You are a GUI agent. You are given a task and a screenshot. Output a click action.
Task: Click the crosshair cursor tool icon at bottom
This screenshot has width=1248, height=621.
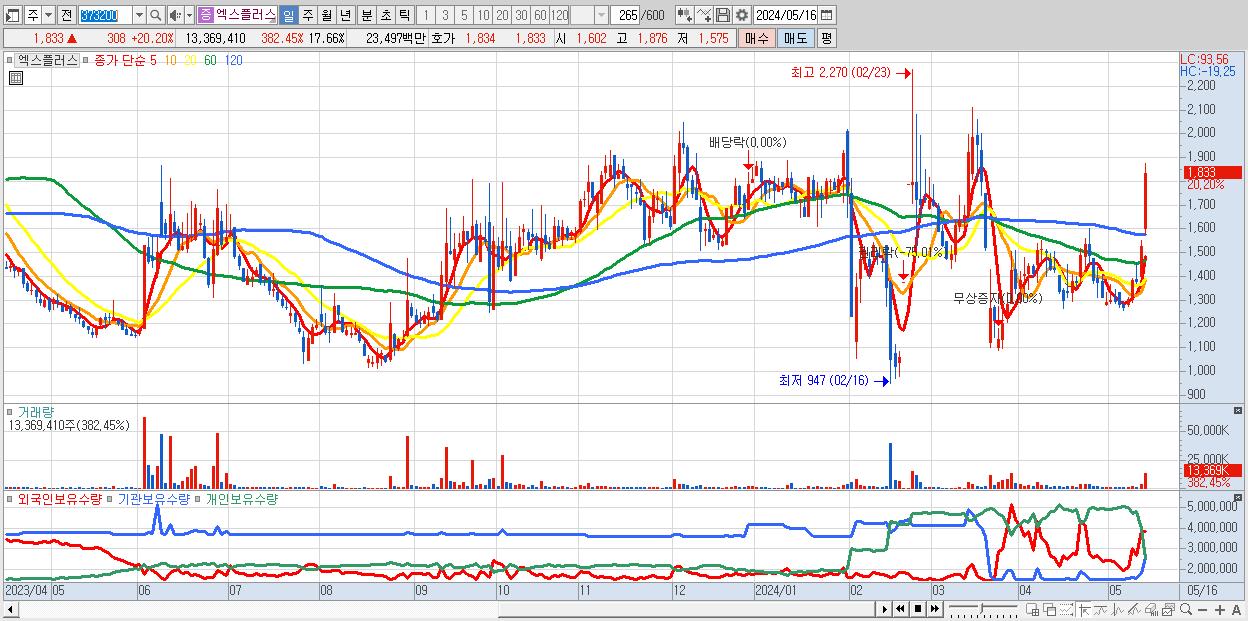pyautogui.click(x=1084, y=610)
